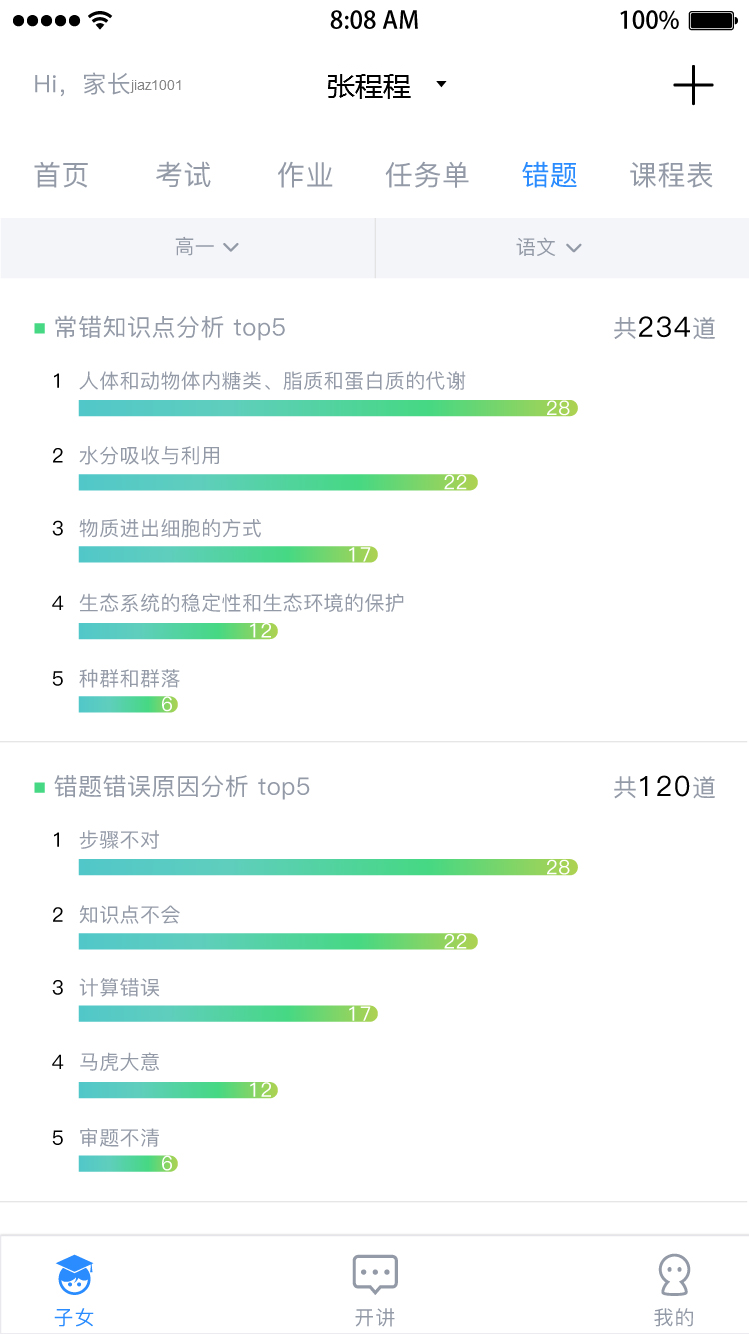Go to the 作业 tab
749x1334 pixels.
[x=305, y=176]
